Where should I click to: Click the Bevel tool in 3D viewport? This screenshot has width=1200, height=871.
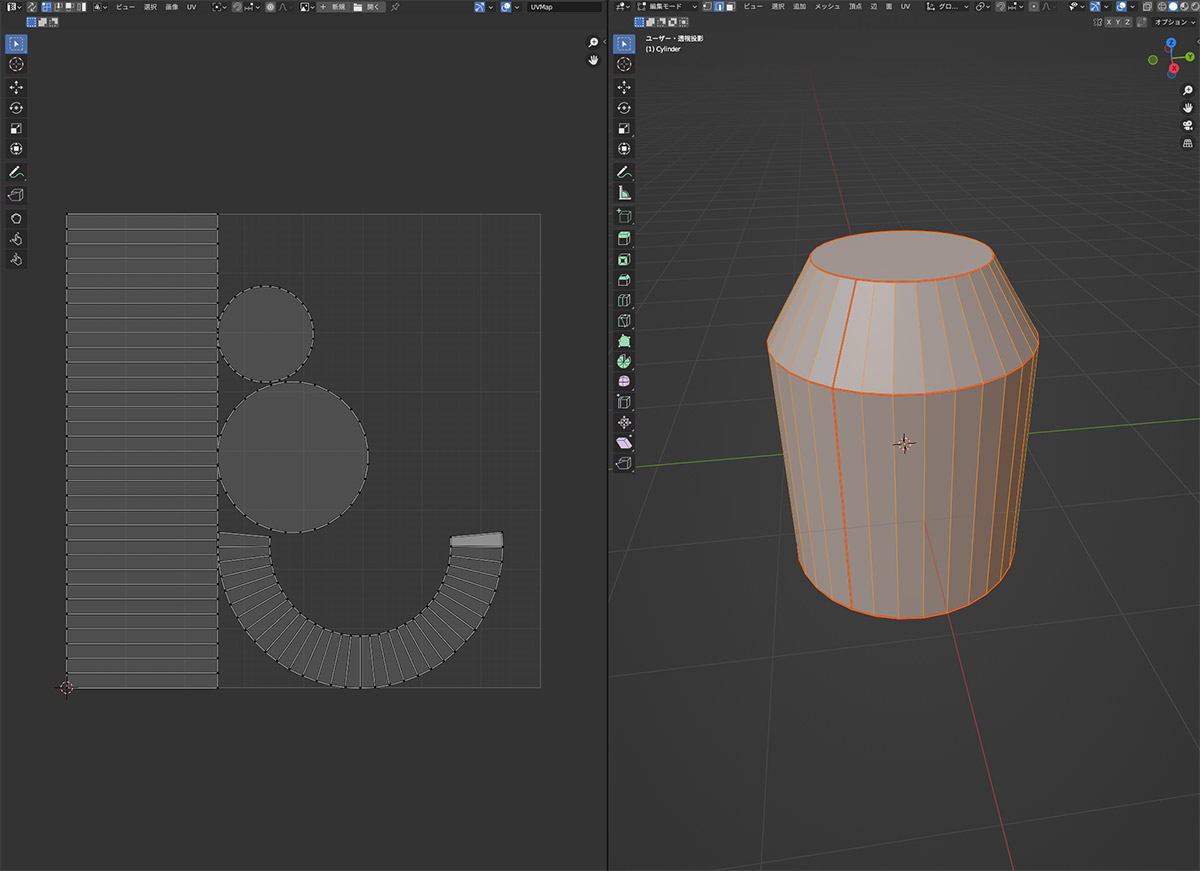625,279
